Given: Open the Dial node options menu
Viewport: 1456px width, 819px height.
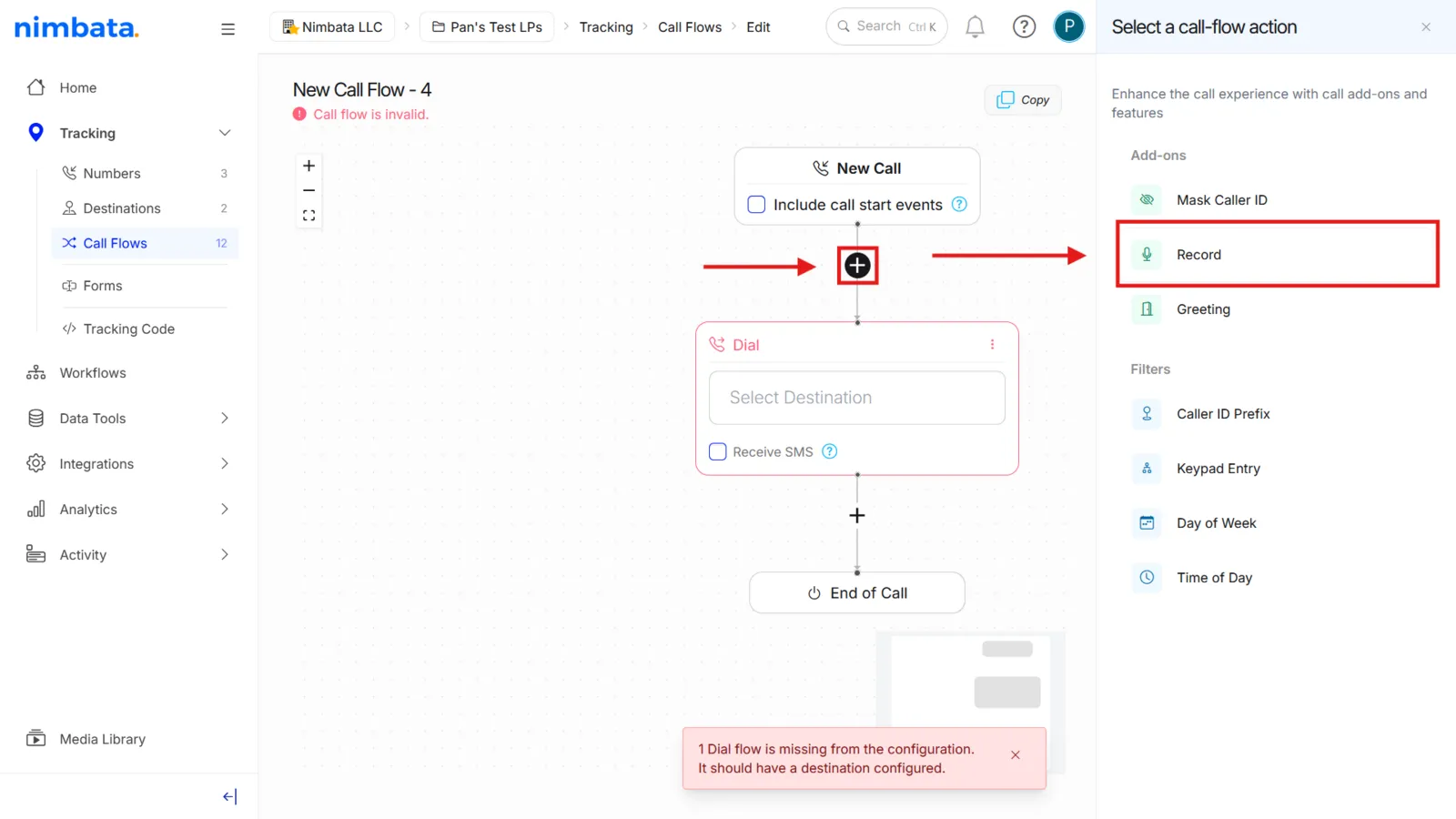Looking at the screenshot, I should (992, 345).
